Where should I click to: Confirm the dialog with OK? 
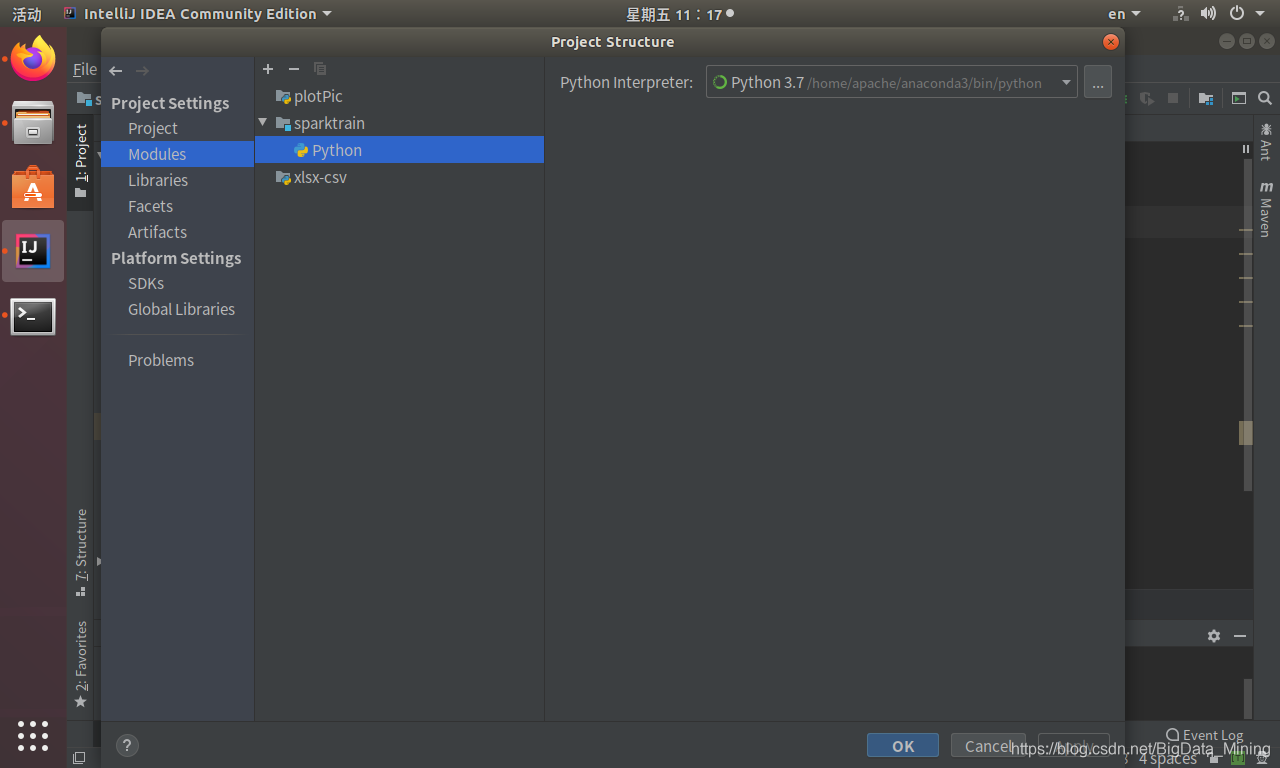903,746
